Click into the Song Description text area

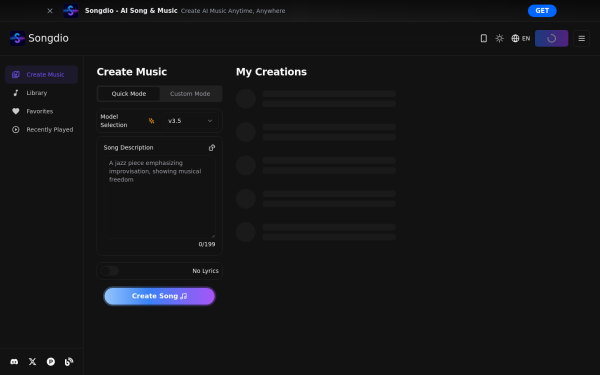(160, 197)
